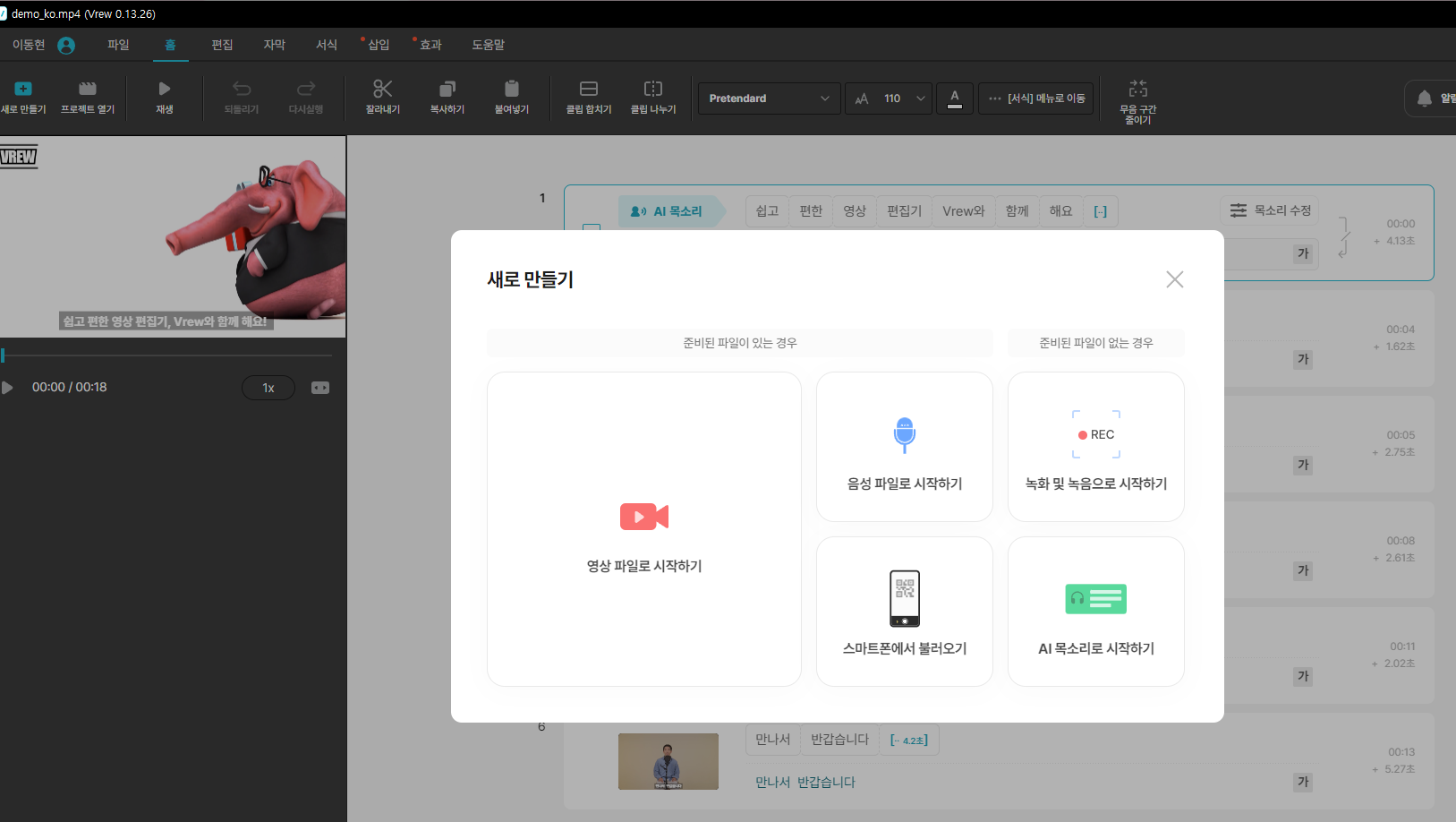1456x822 pixels.
Task: Click the 가 format button at 00:00
Action: coord(1303,253)
